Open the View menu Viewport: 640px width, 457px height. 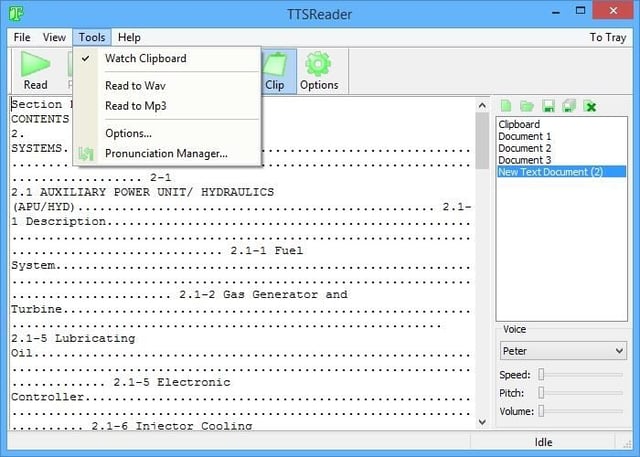pyautogui.click(x=54, y=38)
